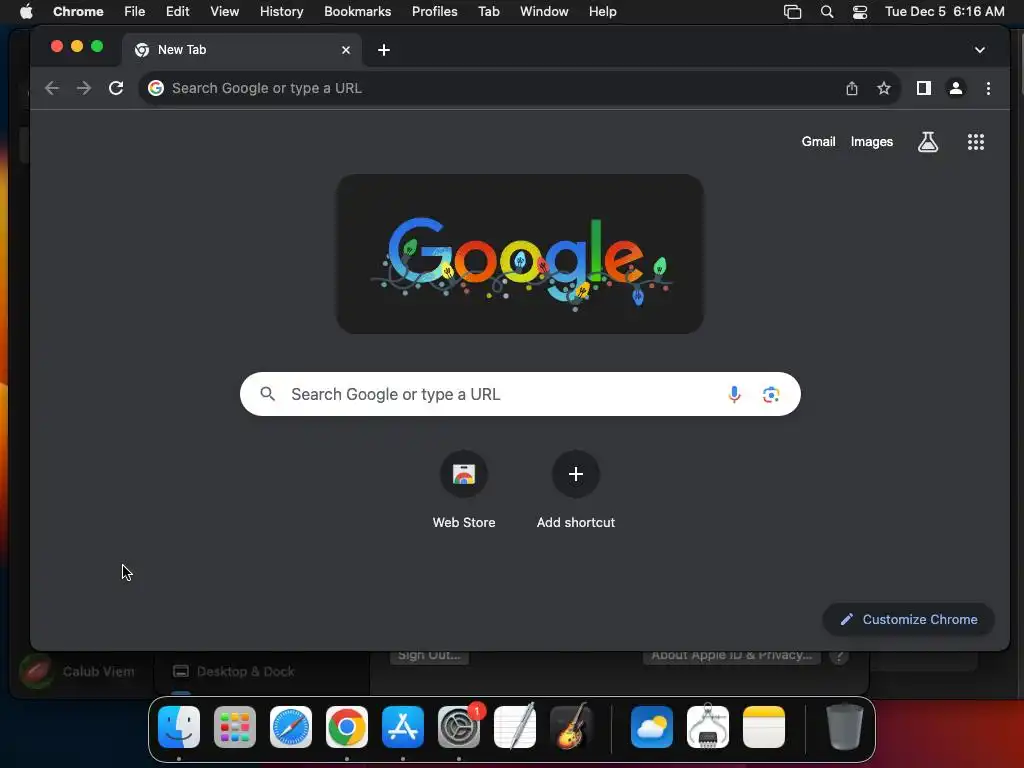Click the forward navigation arrow
The width and height of the screenshot is (1024, 768).
coord(84,88)
